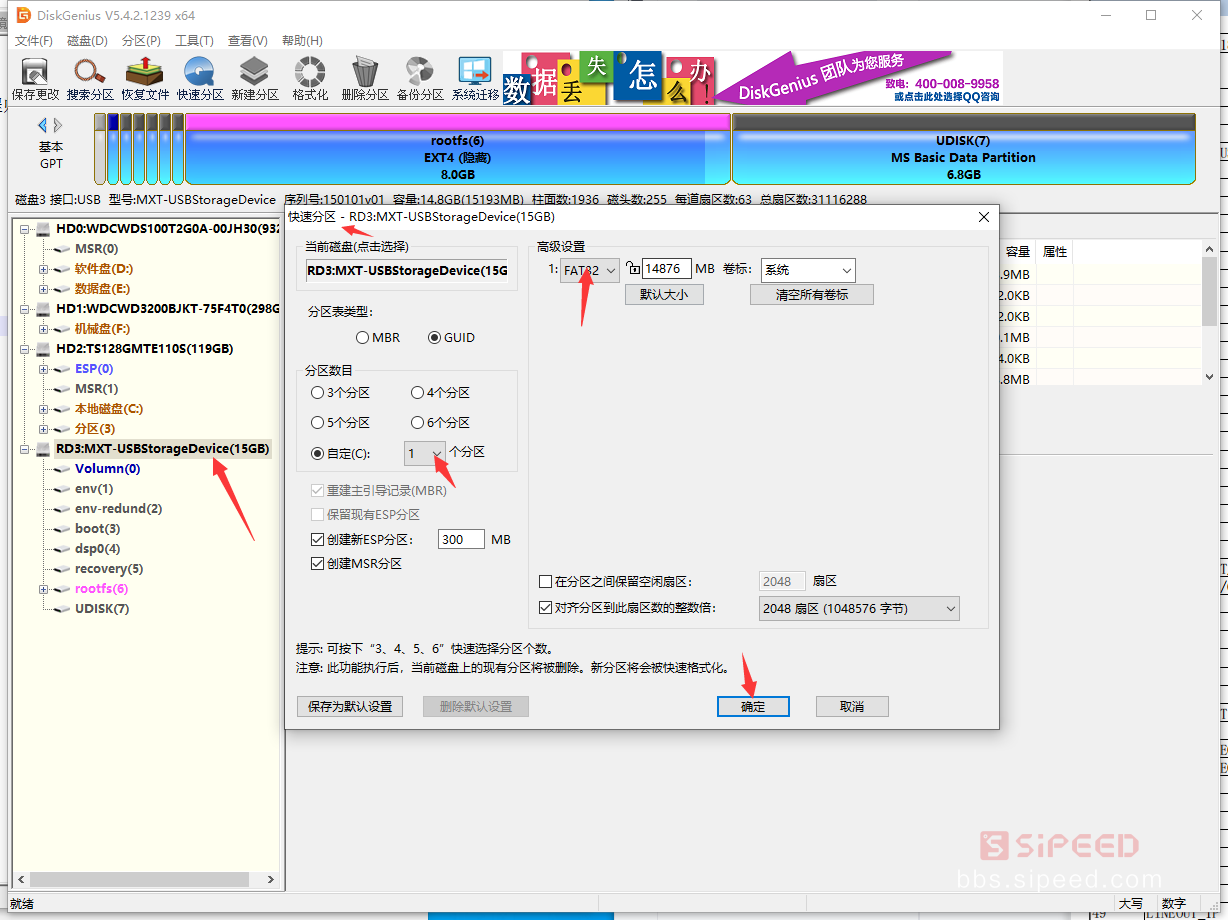Screen dimensions: 1228x920
Task: Collapse the HD2:TS128GMTE110S disk node
Action: 23,349
